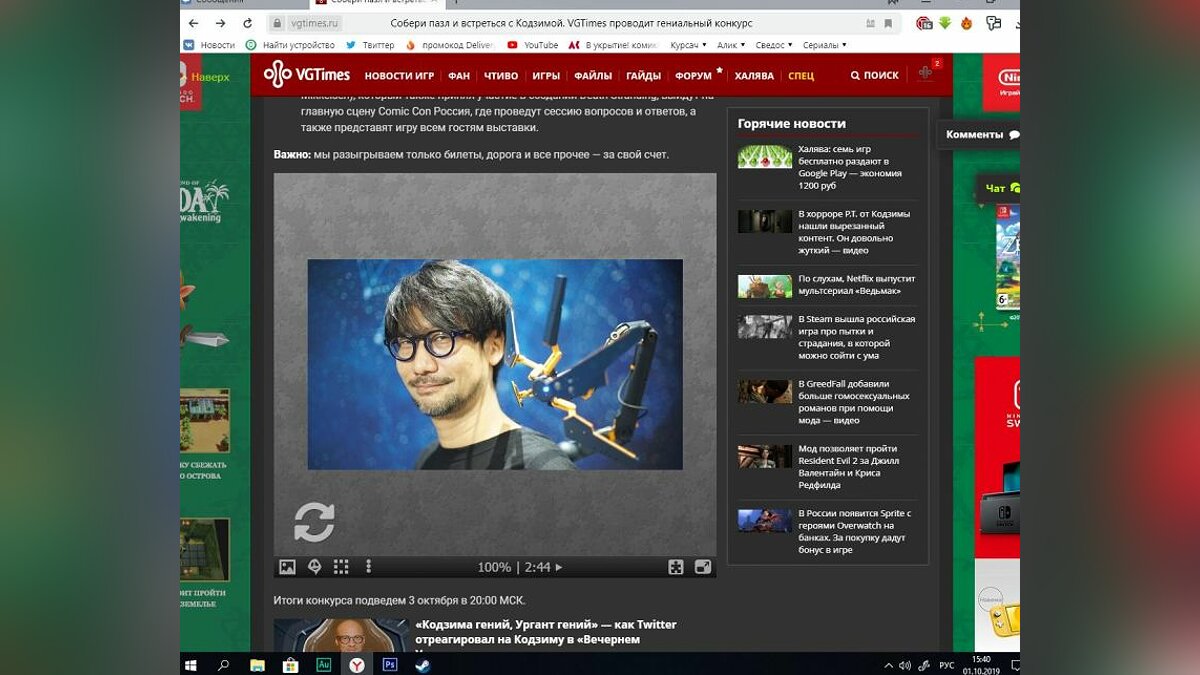Click the puzzle restart circular arrows icon
1200x675 pixels.
tap(314, 521)
